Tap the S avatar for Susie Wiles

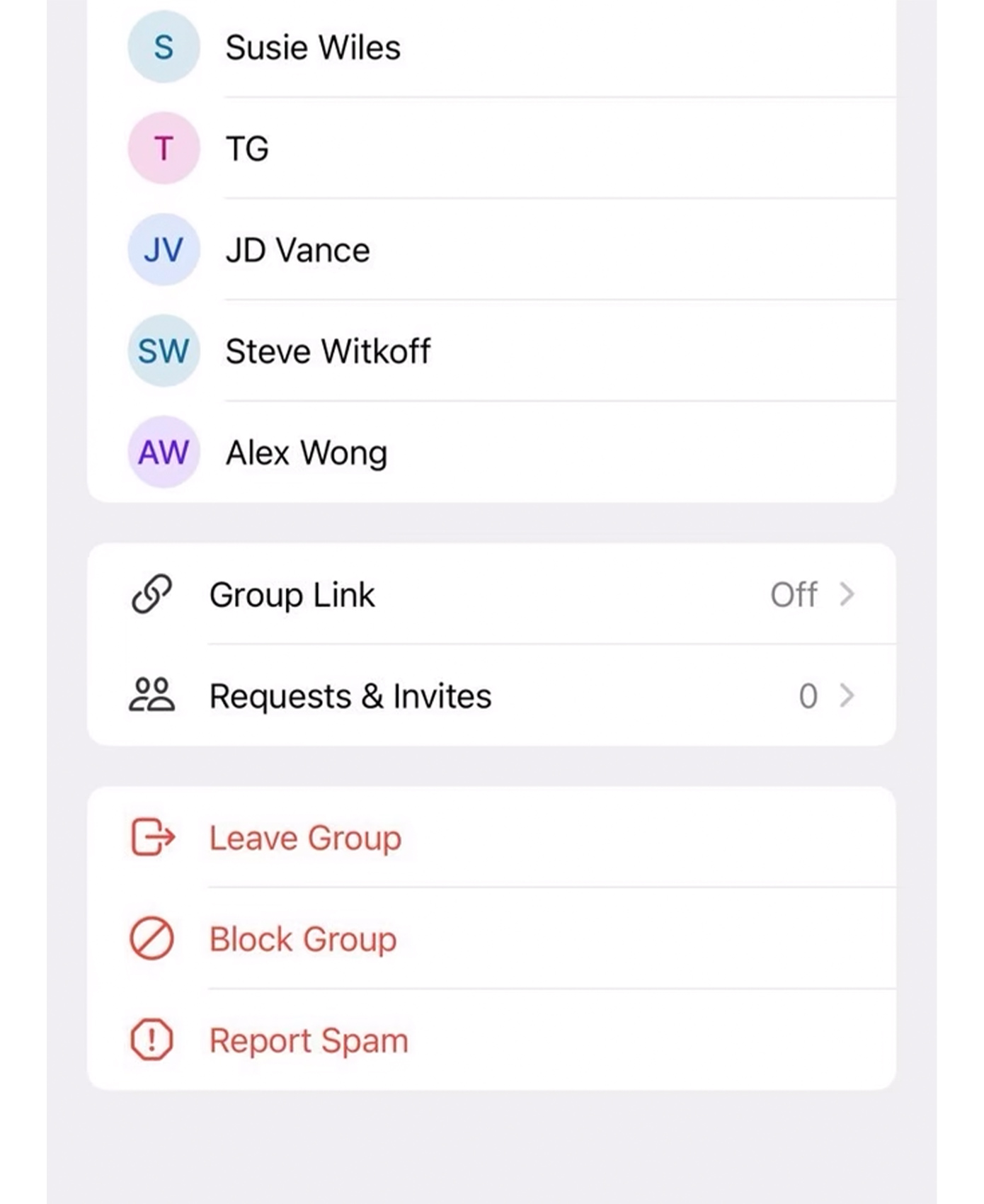pyautogui.click(x=164, y=47)
